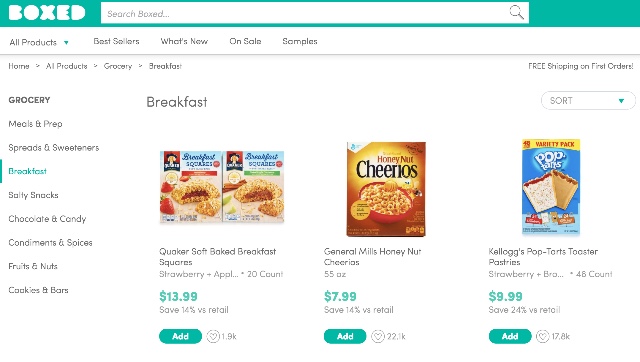Add Honey Nut Cheerios to cart
The width and height of the screenshot is (640, 362).
click(x=345, y=336)
